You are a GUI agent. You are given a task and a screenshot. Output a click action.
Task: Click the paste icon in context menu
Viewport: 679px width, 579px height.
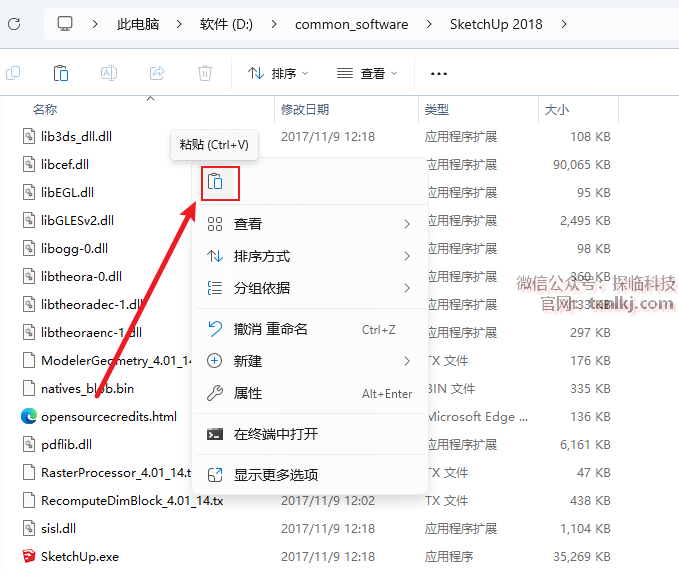click(215, 181)
